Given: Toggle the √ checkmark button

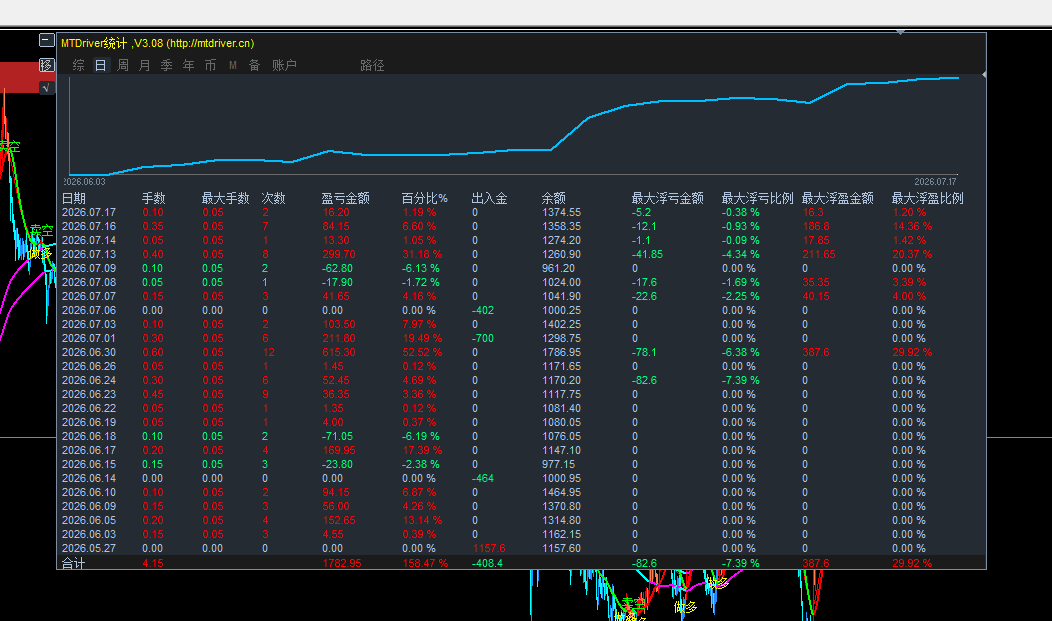Looking at the screenshot, I should (46, 88).
